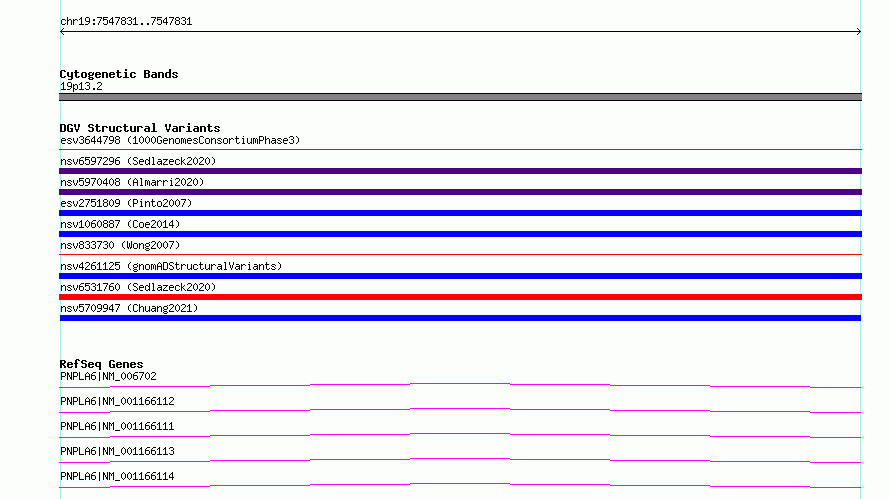Click the chr19:7547831..7547831 coordinate label
The image size is (890, 499).
point(126,22)
